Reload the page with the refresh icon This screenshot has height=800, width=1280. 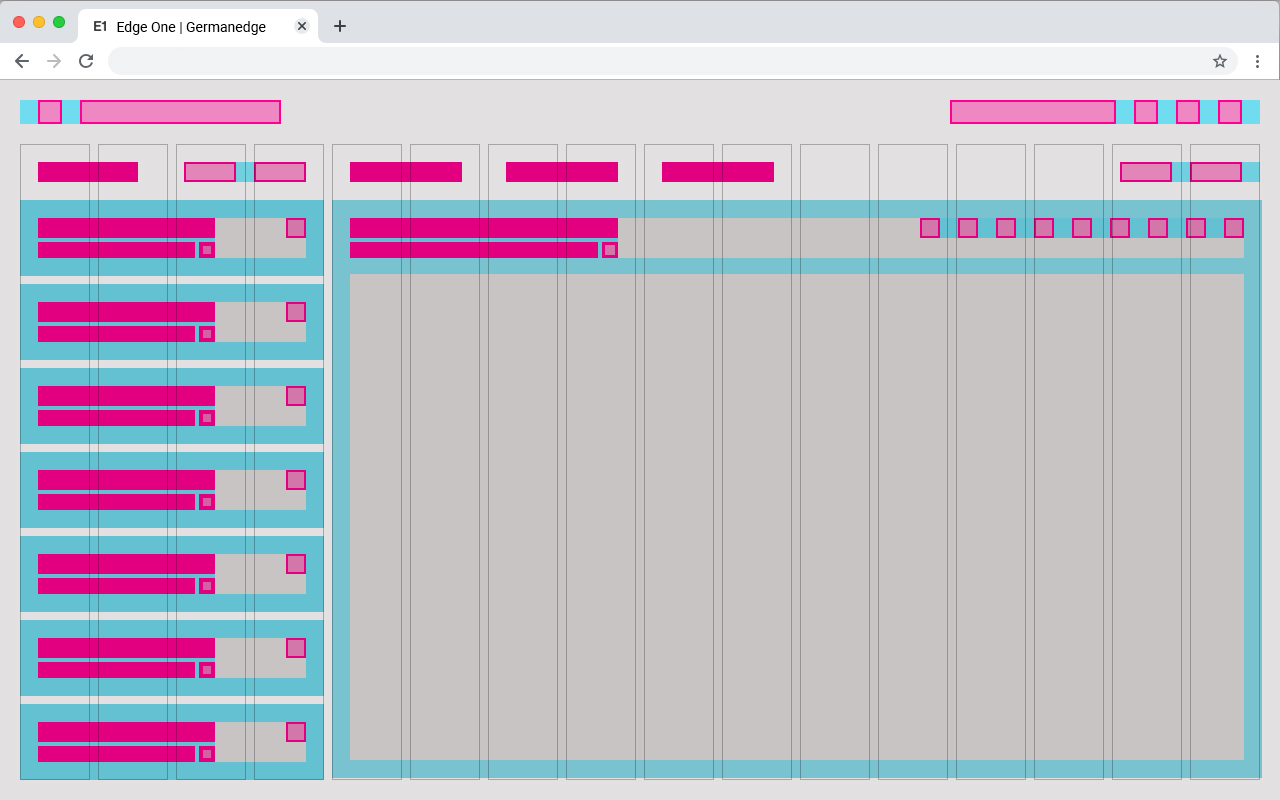pos(86,61)
